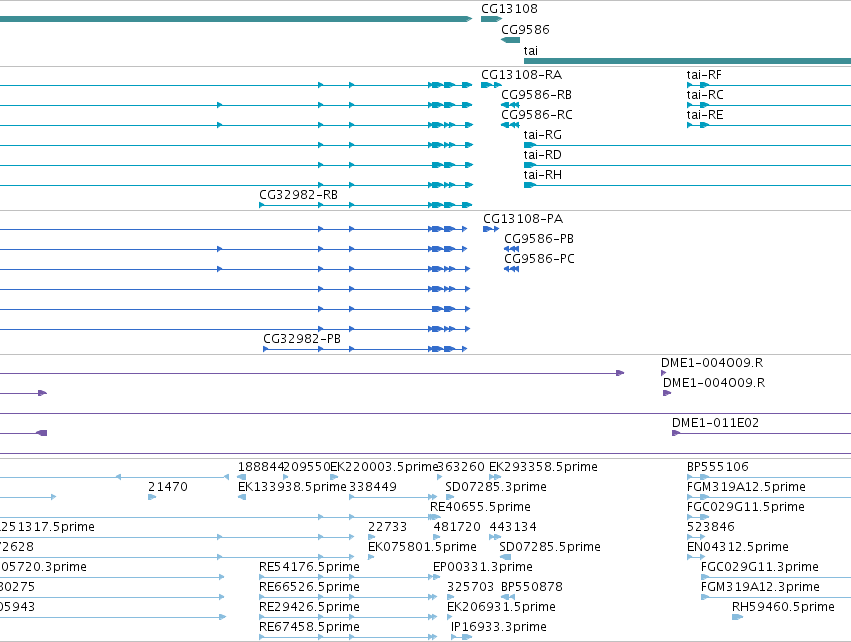
Task: Select EST label 481720
Action: point(457,527)
